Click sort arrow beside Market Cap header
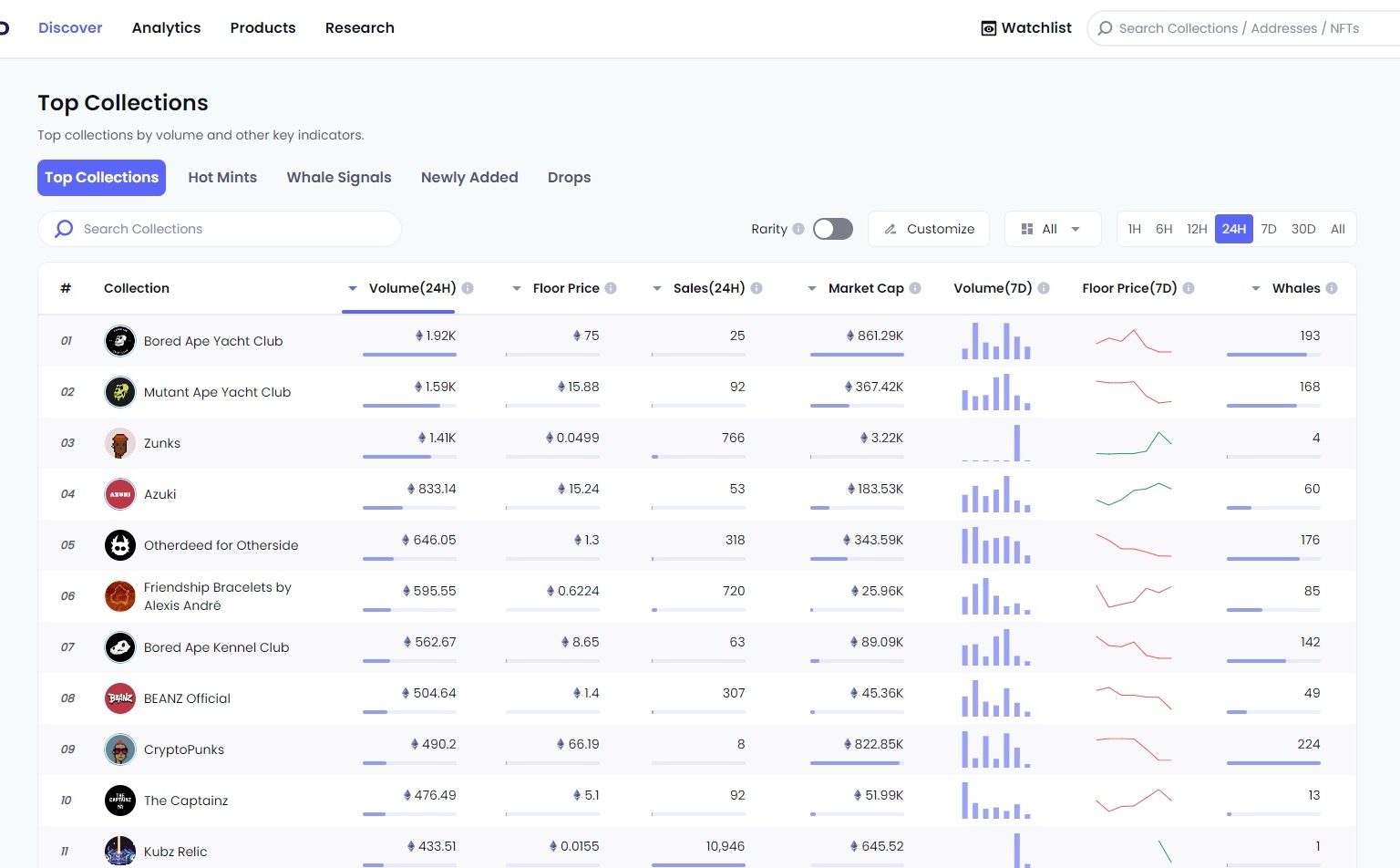The image size is (1400, 868). 812,288
